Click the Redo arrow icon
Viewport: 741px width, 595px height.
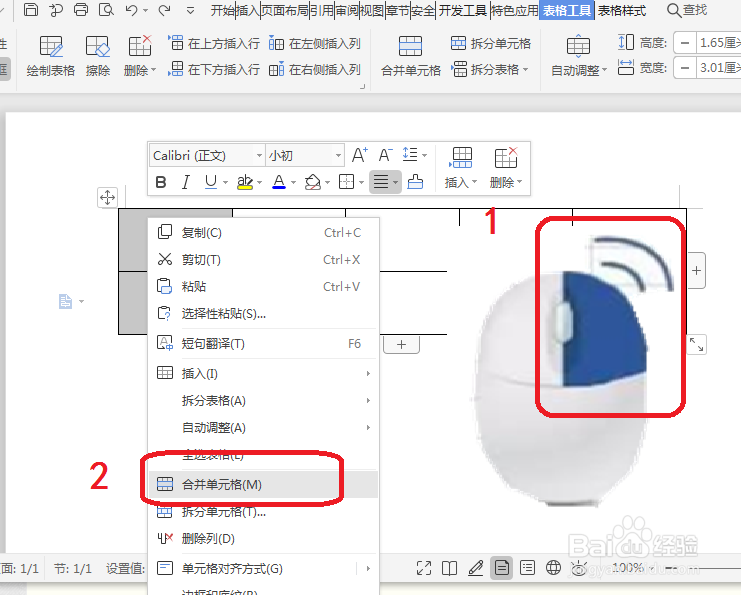pos(164,9)
